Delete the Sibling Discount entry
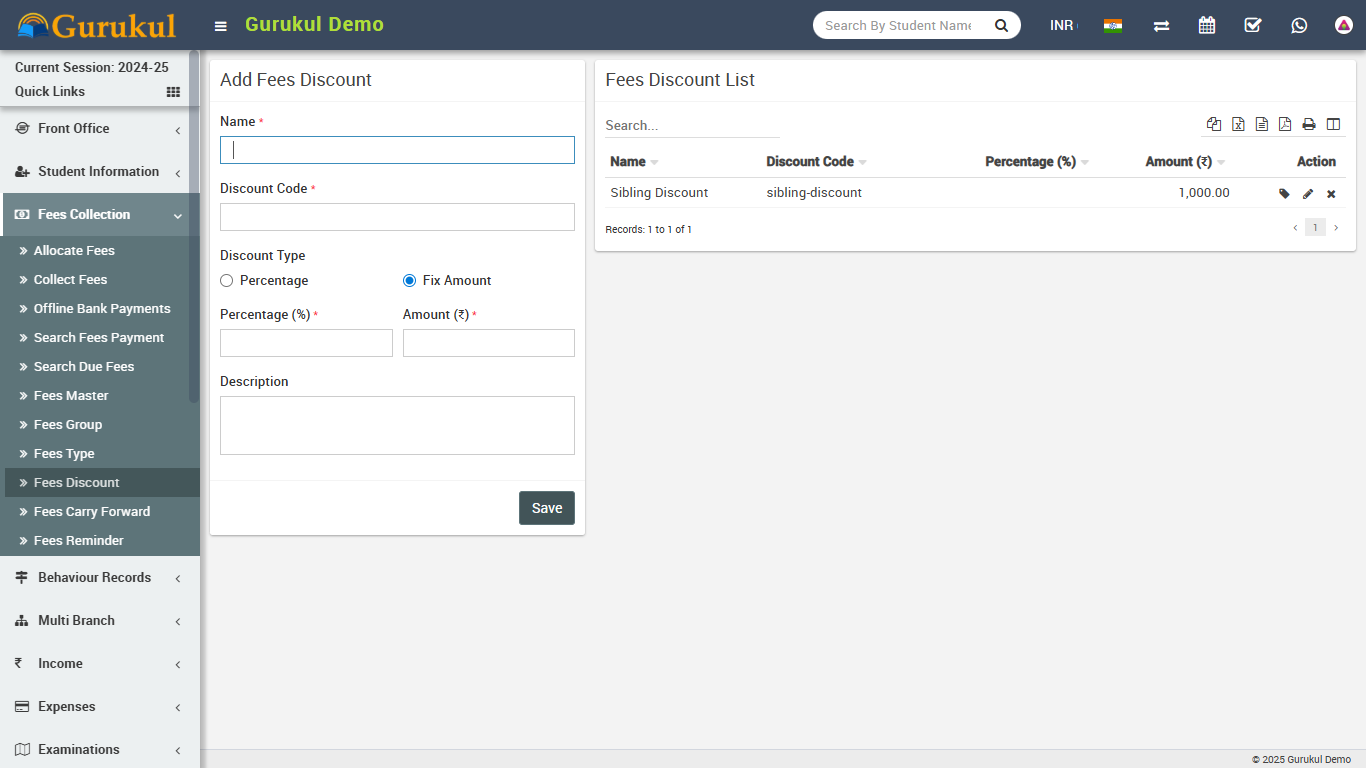Image resolution: width=1366 pixels, height=768 pixels. pos(1331,194)
